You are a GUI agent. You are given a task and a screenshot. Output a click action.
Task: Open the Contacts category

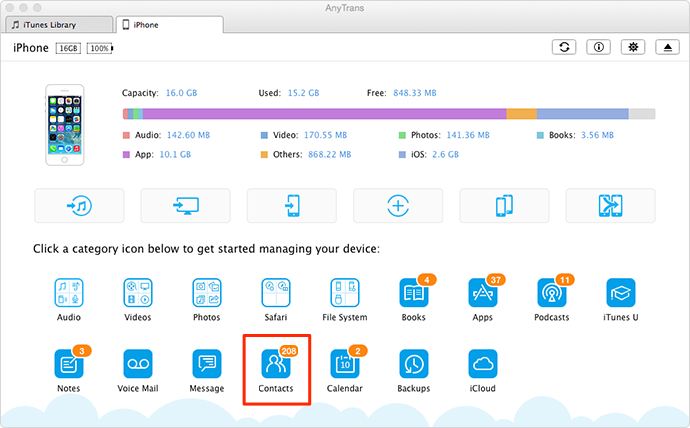(x=276, y=364)
